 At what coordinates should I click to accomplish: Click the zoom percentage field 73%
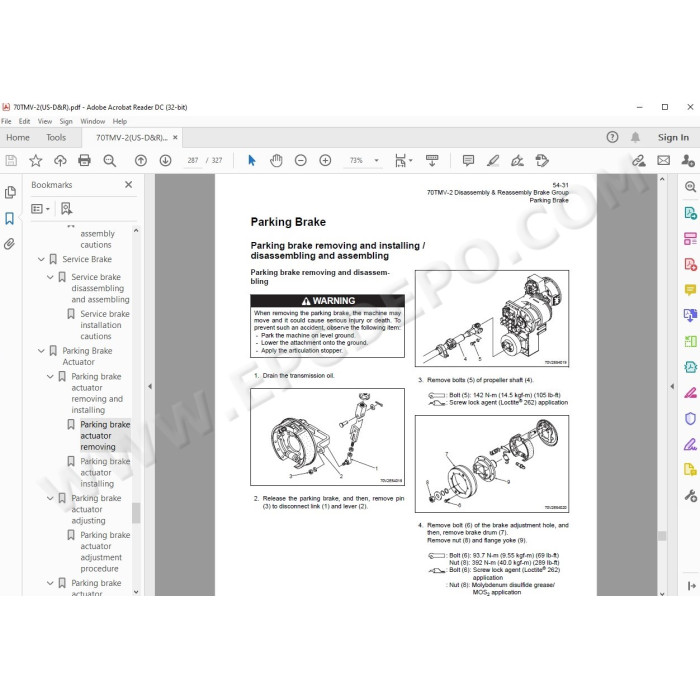356,160
